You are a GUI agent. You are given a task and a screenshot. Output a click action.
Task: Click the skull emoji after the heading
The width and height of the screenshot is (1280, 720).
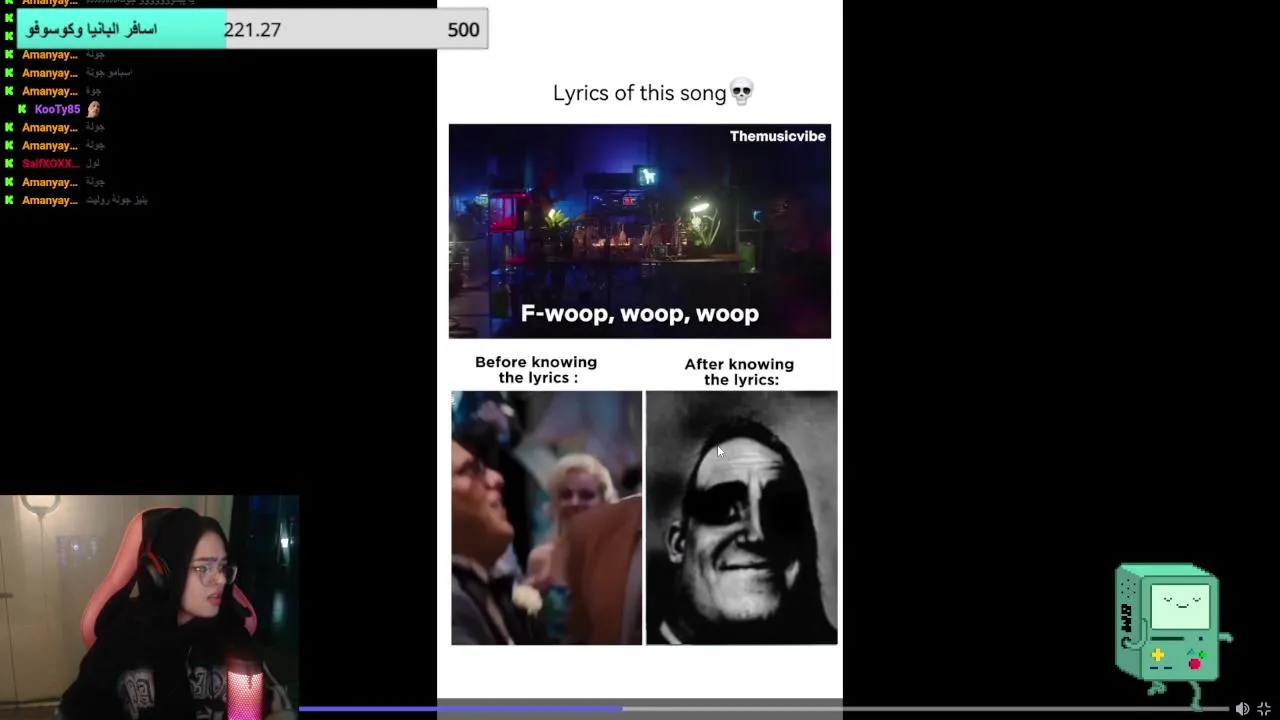coord(741,93)
